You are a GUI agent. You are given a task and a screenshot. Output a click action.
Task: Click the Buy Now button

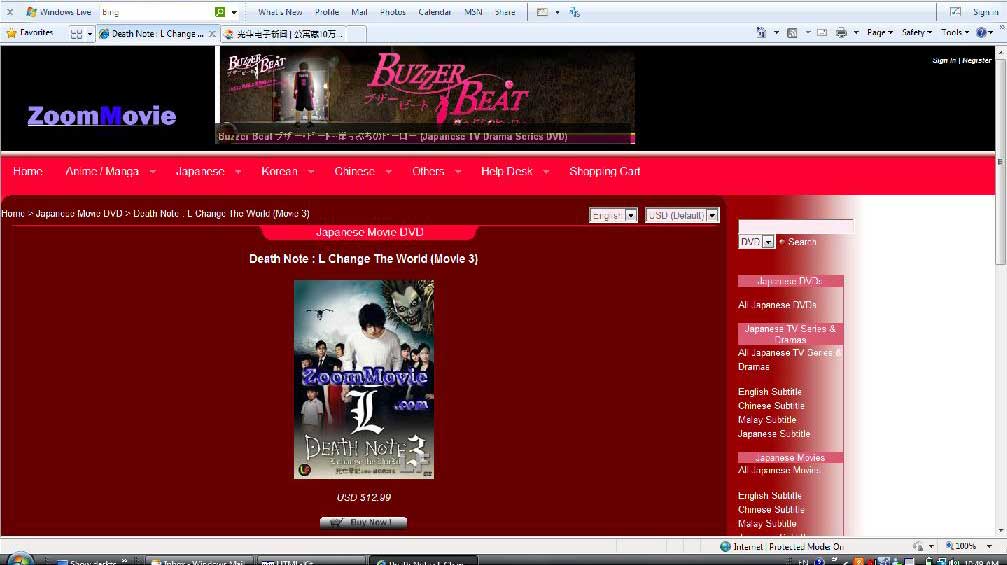pos(363,523)
